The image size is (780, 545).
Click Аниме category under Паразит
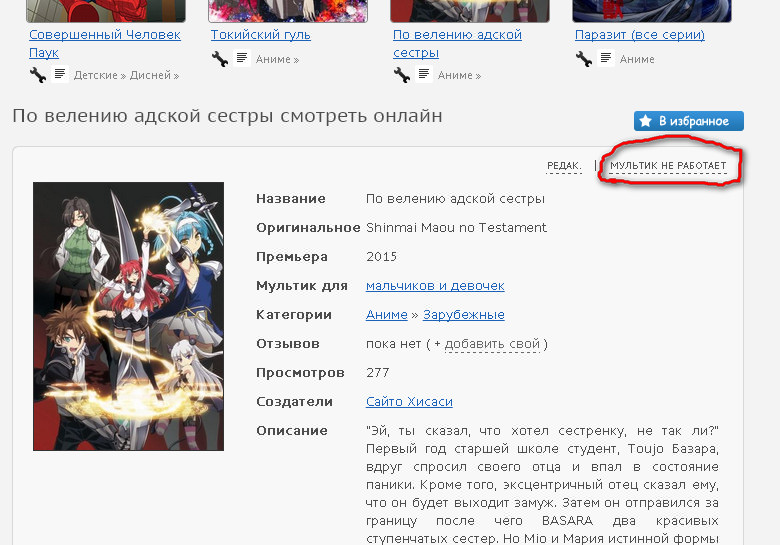coord(637,59)
